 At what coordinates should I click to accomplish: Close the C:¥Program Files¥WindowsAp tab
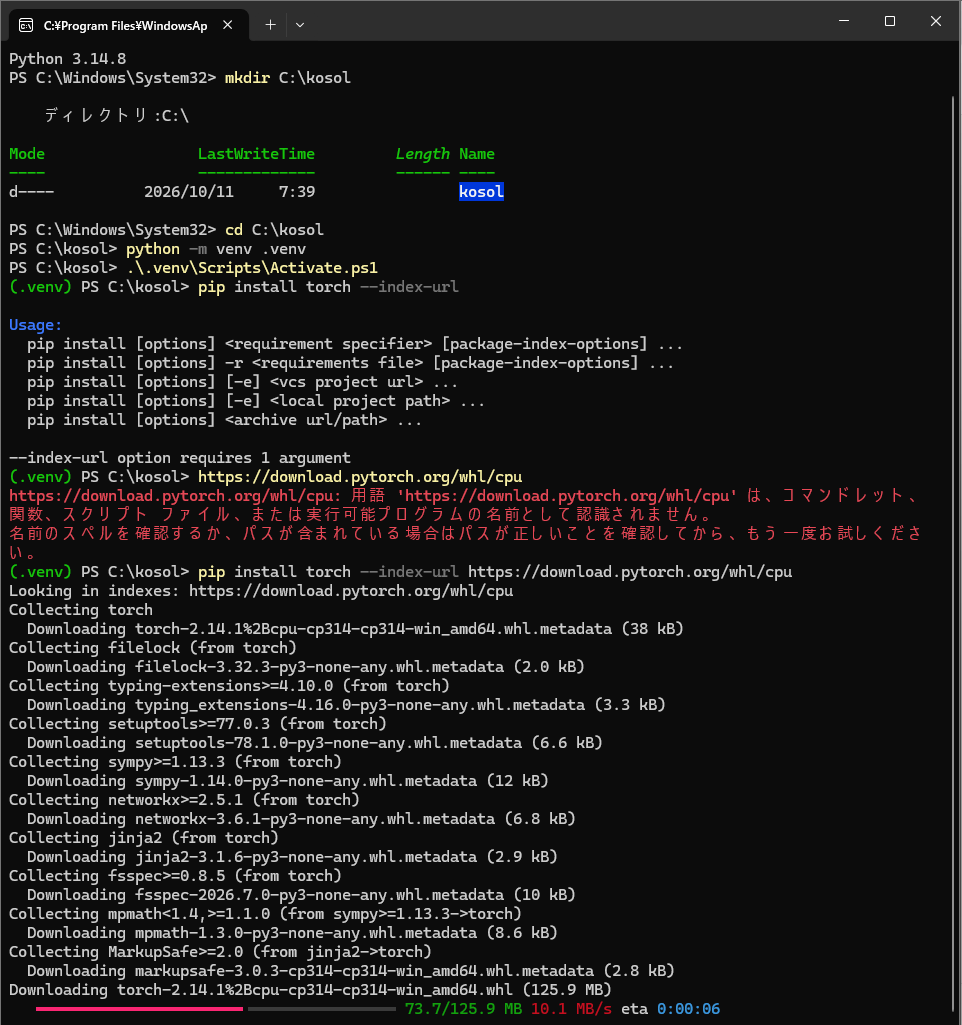point(227,25)
